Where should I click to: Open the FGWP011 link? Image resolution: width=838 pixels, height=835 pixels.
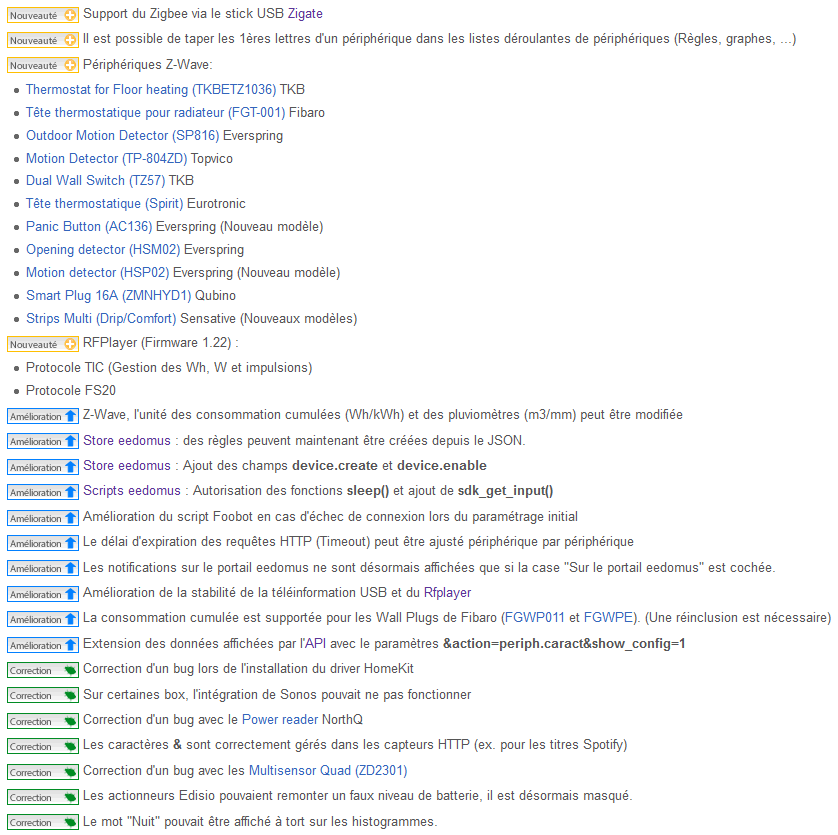534,617
